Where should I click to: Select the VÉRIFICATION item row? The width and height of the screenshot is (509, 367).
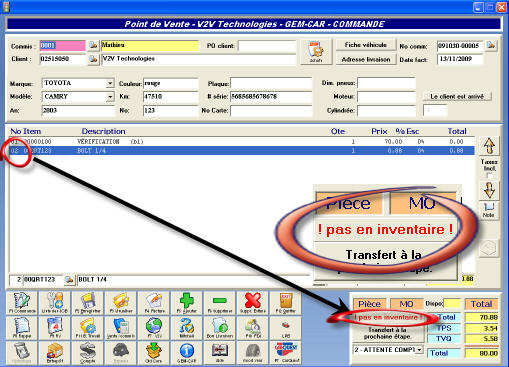pyautogui.click(x=242, y=142)
